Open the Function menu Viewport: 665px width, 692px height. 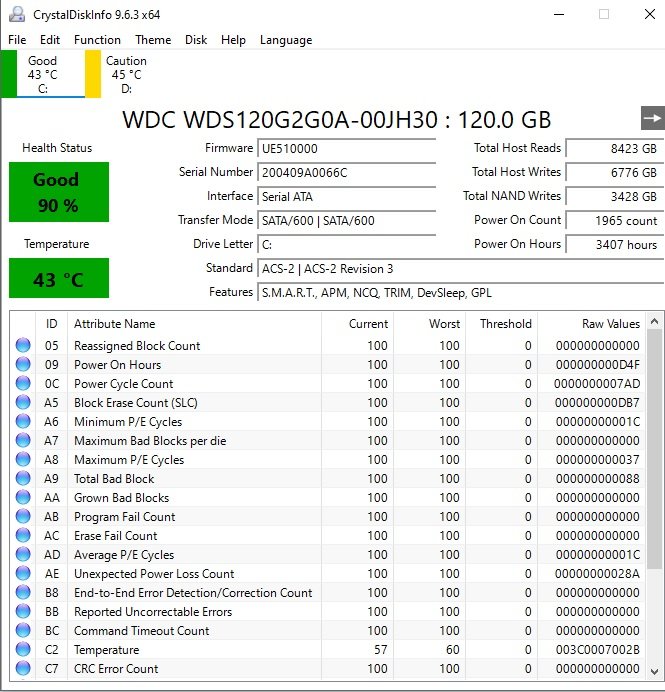(x=97, y=40)
